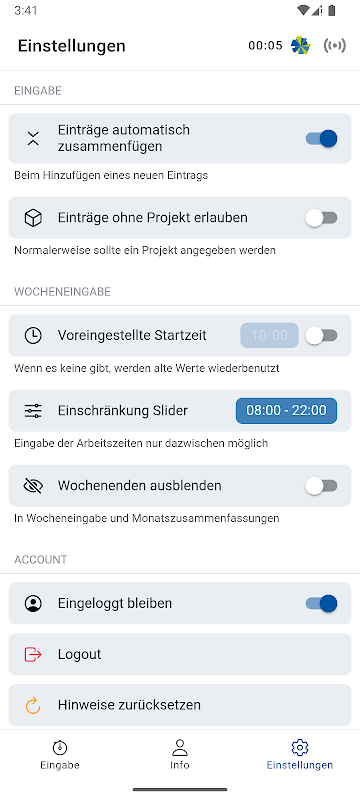Enable Einträge ohne Projekt erlauben switch

click(x=322, y=218)
